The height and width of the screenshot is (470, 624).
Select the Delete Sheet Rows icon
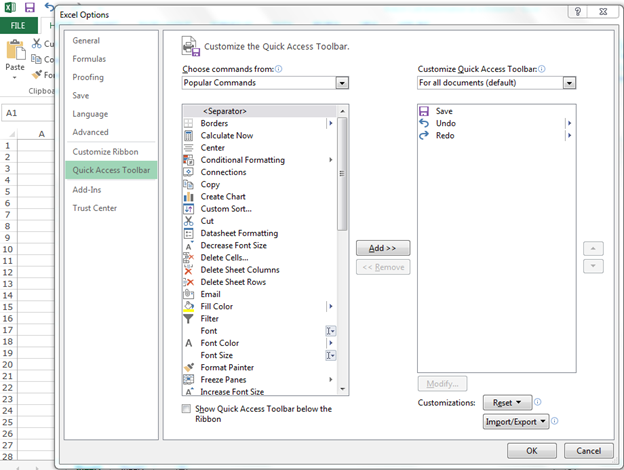tap(188, 282)
